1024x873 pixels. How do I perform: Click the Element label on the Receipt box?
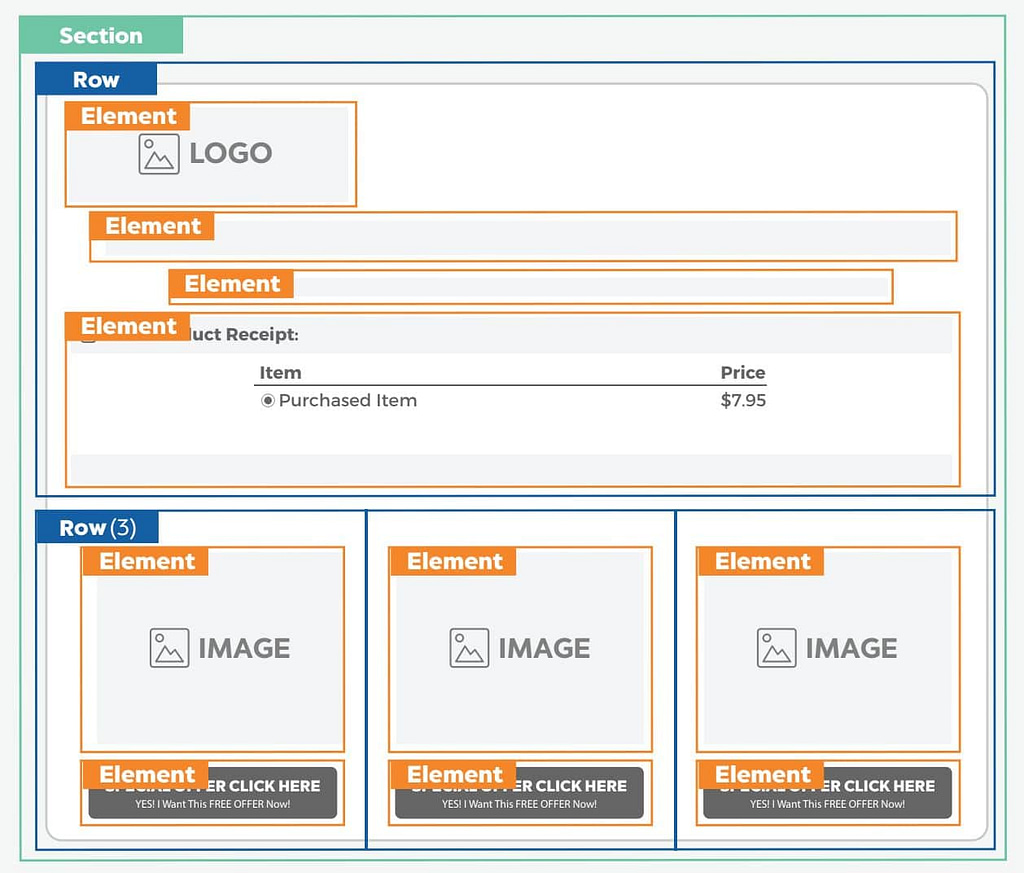coord(128,326)
